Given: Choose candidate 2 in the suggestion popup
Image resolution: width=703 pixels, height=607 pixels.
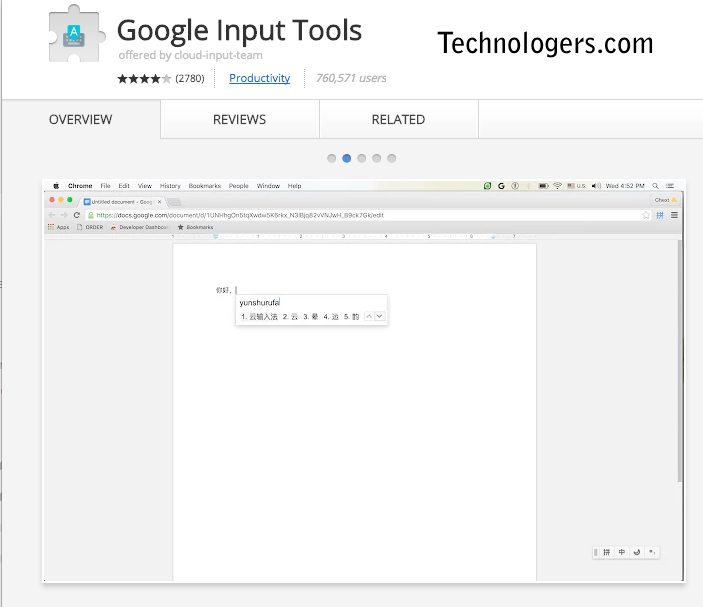Looking at the screenshot, I should [290, 317].
